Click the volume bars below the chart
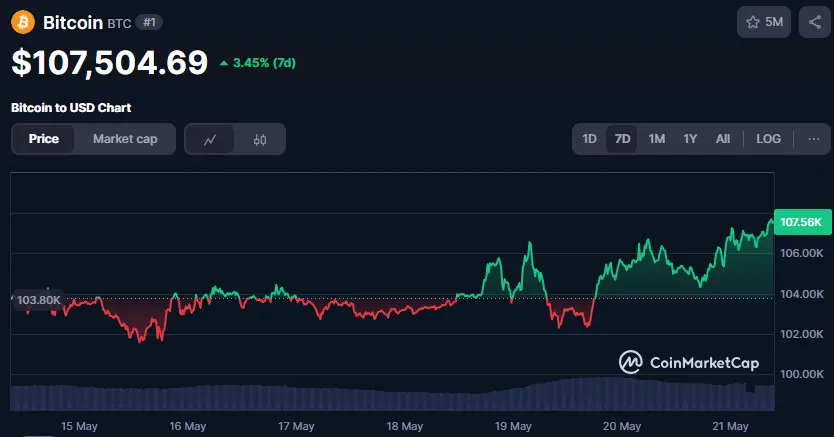834x437 pixels. [393, 396]
